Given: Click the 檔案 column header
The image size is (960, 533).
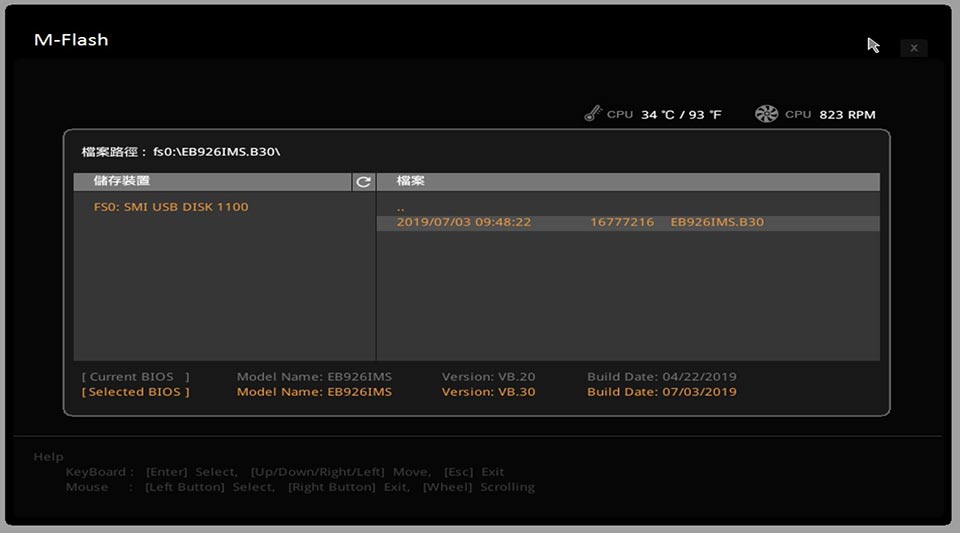Looking at the screenshot, I should coord(628,181).
